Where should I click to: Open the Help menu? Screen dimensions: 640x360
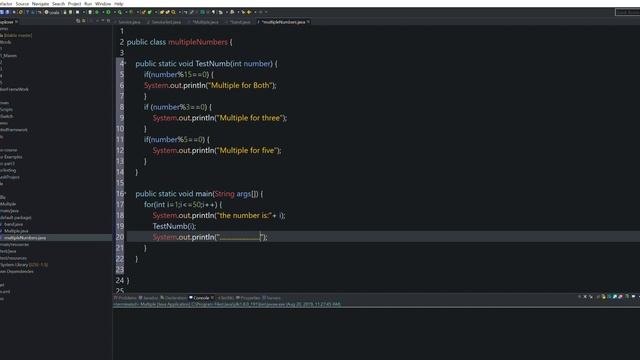pyautogui.click(x=119, y=3)
